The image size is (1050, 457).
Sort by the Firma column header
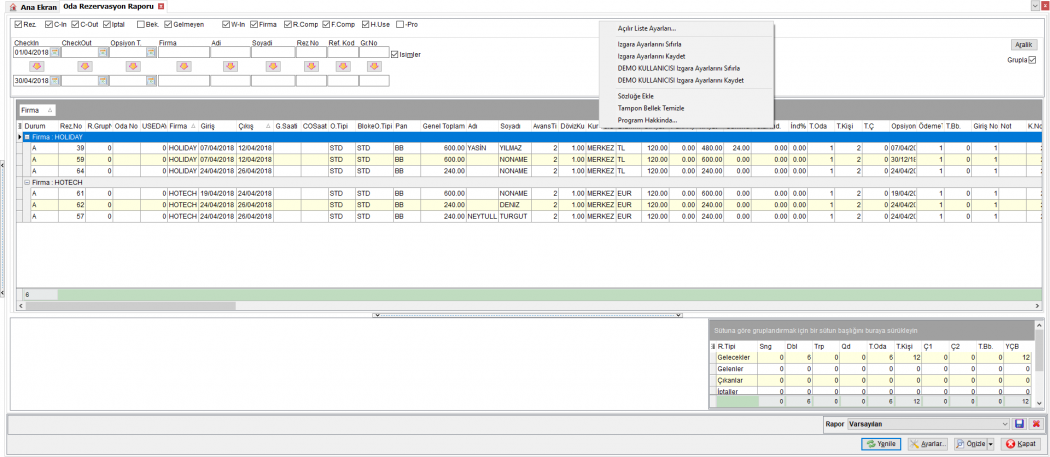[183, 126]
